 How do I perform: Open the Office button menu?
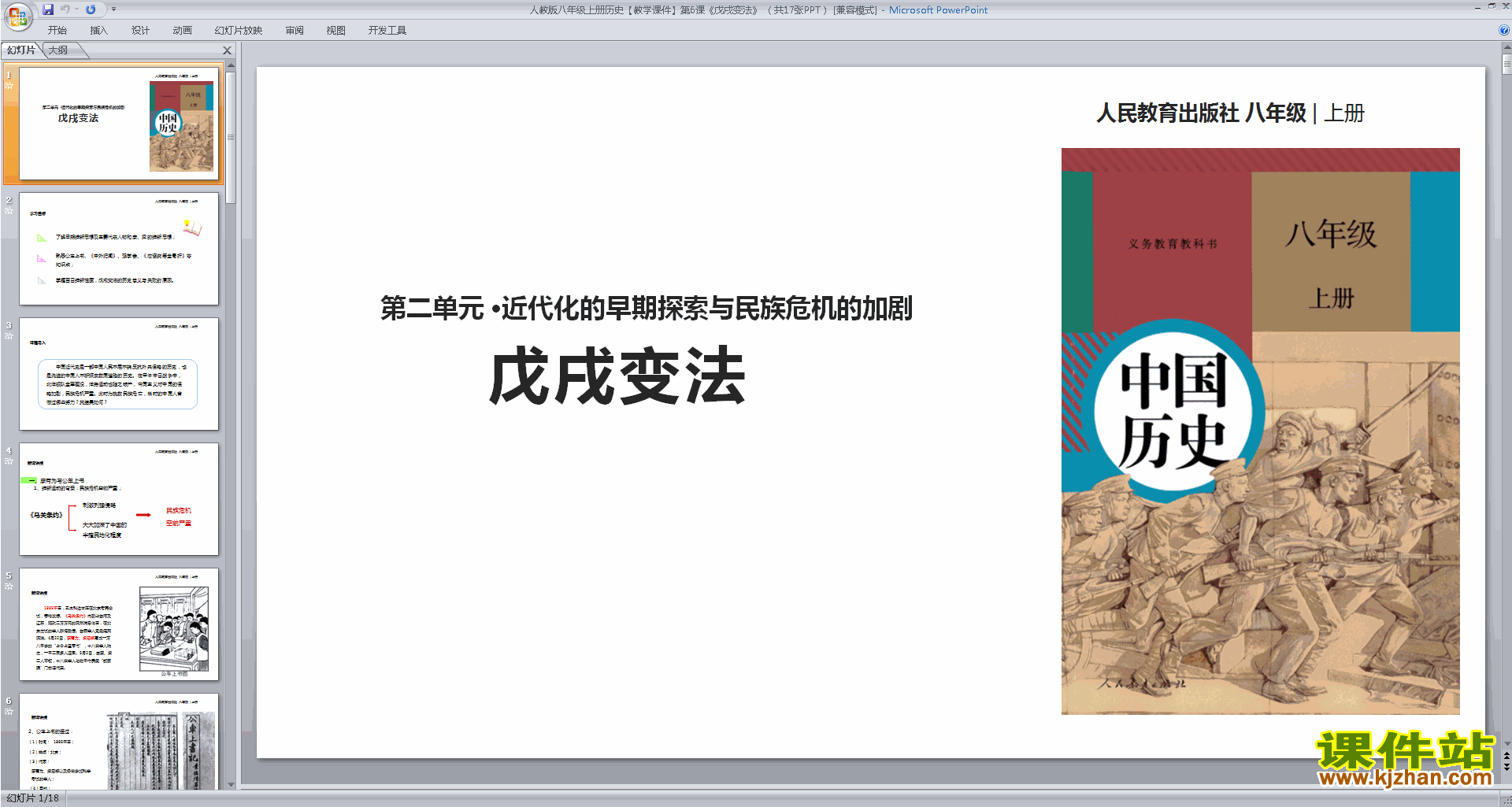pyautogui.click(x=17, y=16)
